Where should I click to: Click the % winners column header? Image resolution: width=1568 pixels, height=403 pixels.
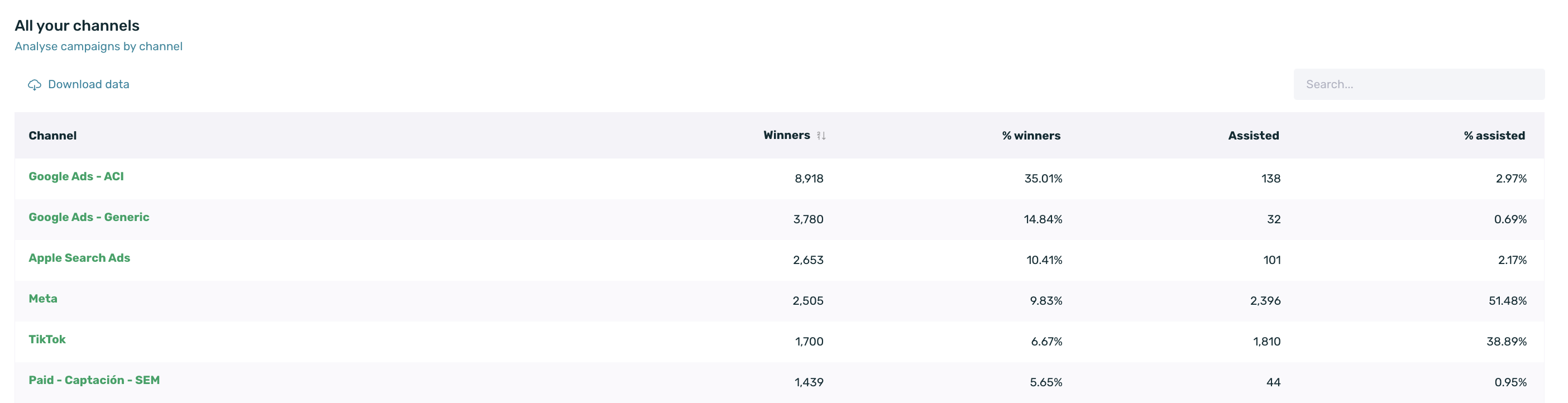click(1031, 136)
